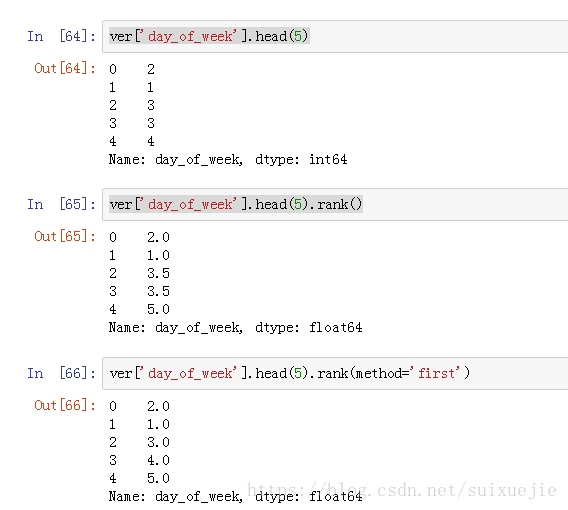
Task: Select the In [66] prompt label
Action: click(62, 373)
